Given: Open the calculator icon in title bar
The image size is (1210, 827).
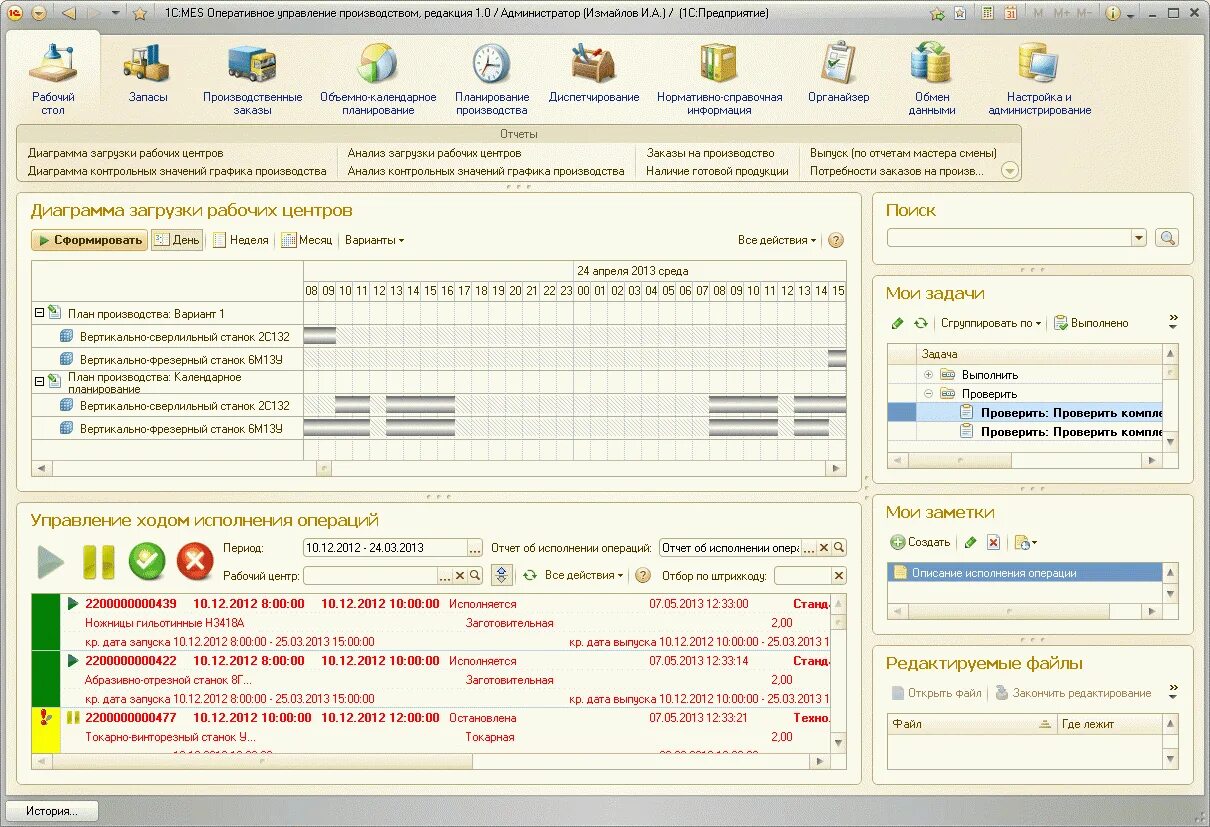Looking at the screenshot, I should click(987, 13).
